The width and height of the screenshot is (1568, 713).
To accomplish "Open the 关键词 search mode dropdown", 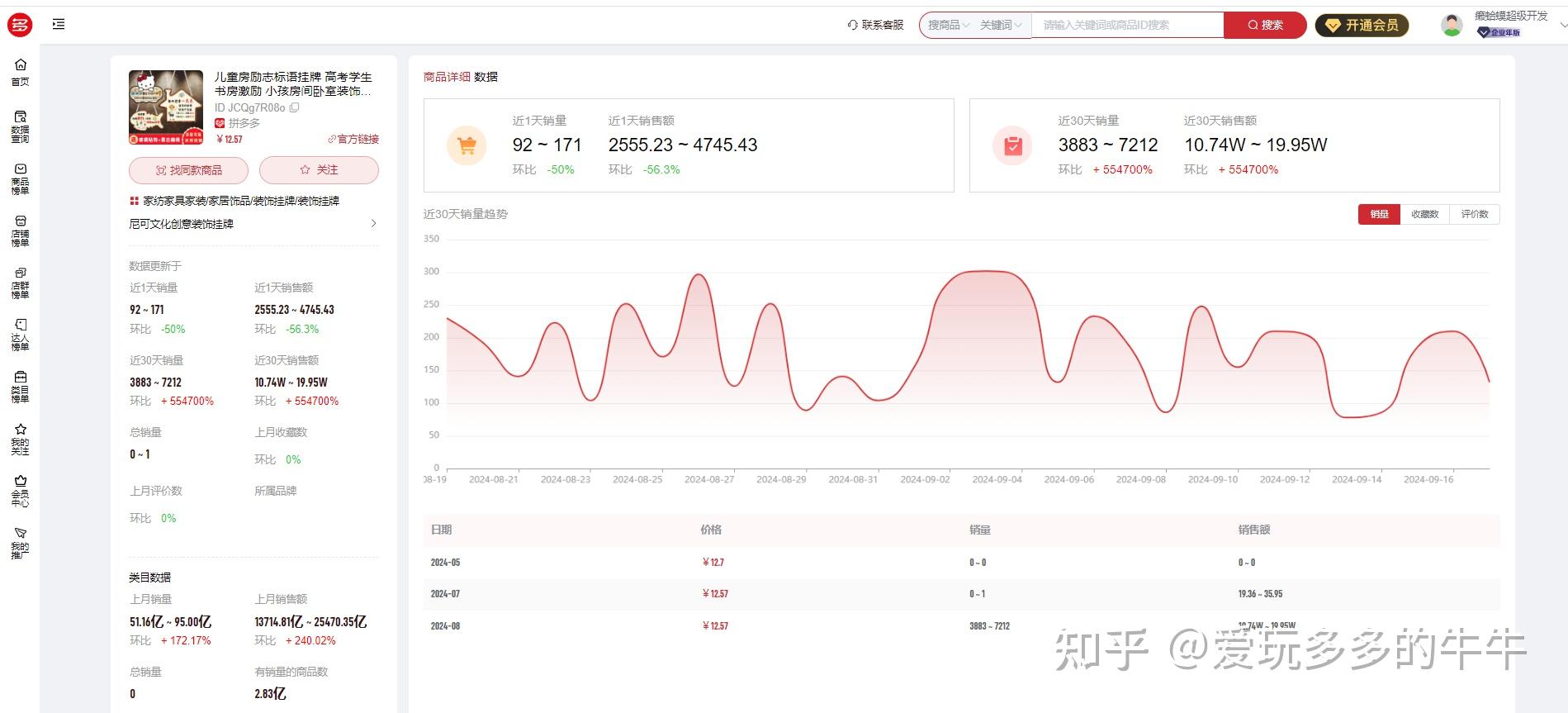I will click(1001, 25).
